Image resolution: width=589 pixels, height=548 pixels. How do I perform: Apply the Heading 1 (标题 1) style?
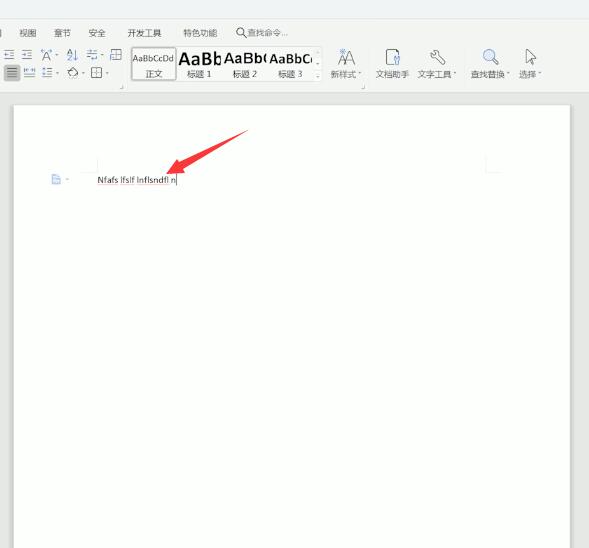click(199, 63)
